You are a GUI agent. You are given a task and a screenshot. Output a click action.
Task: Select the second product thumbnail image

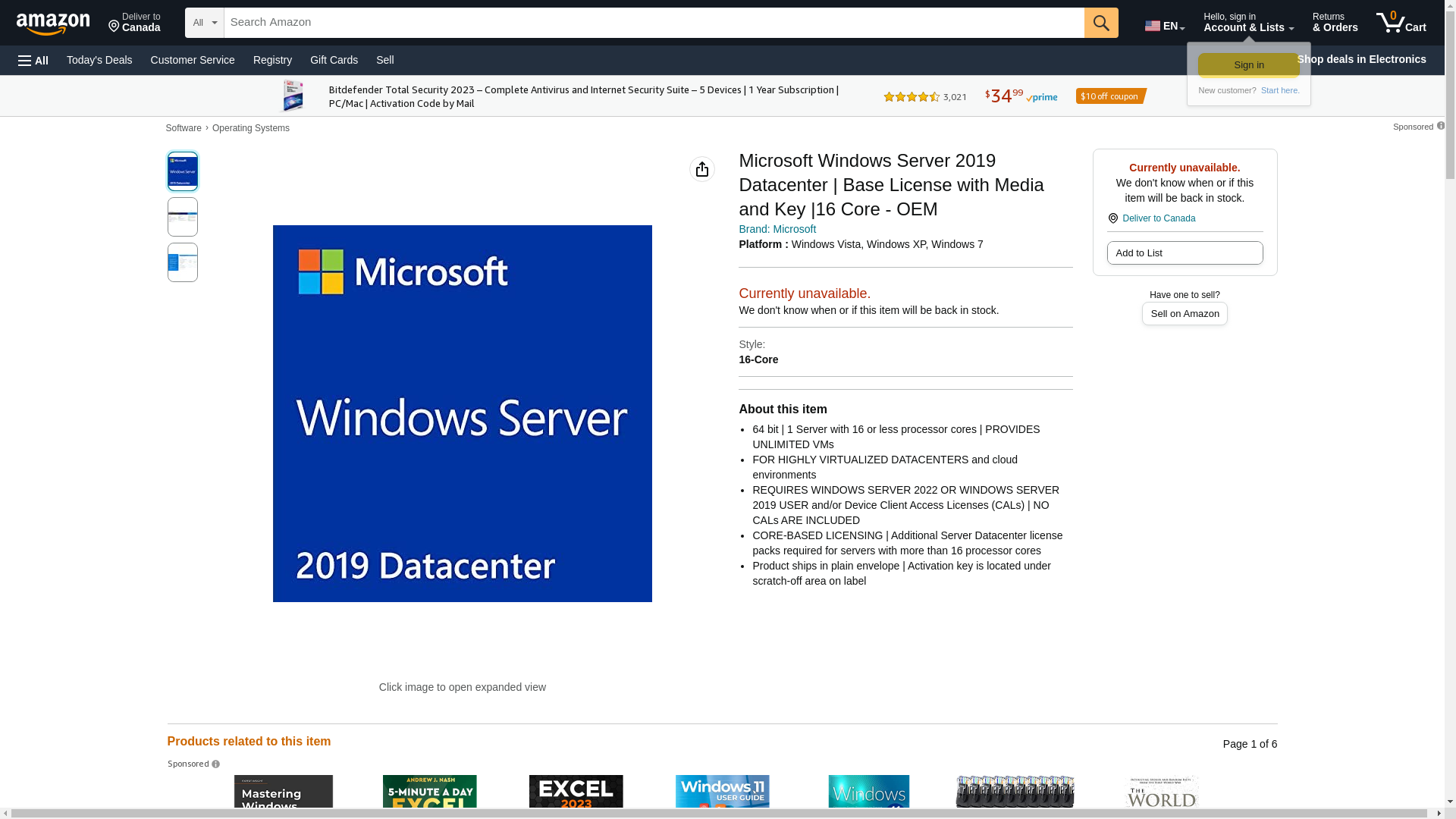183,217
